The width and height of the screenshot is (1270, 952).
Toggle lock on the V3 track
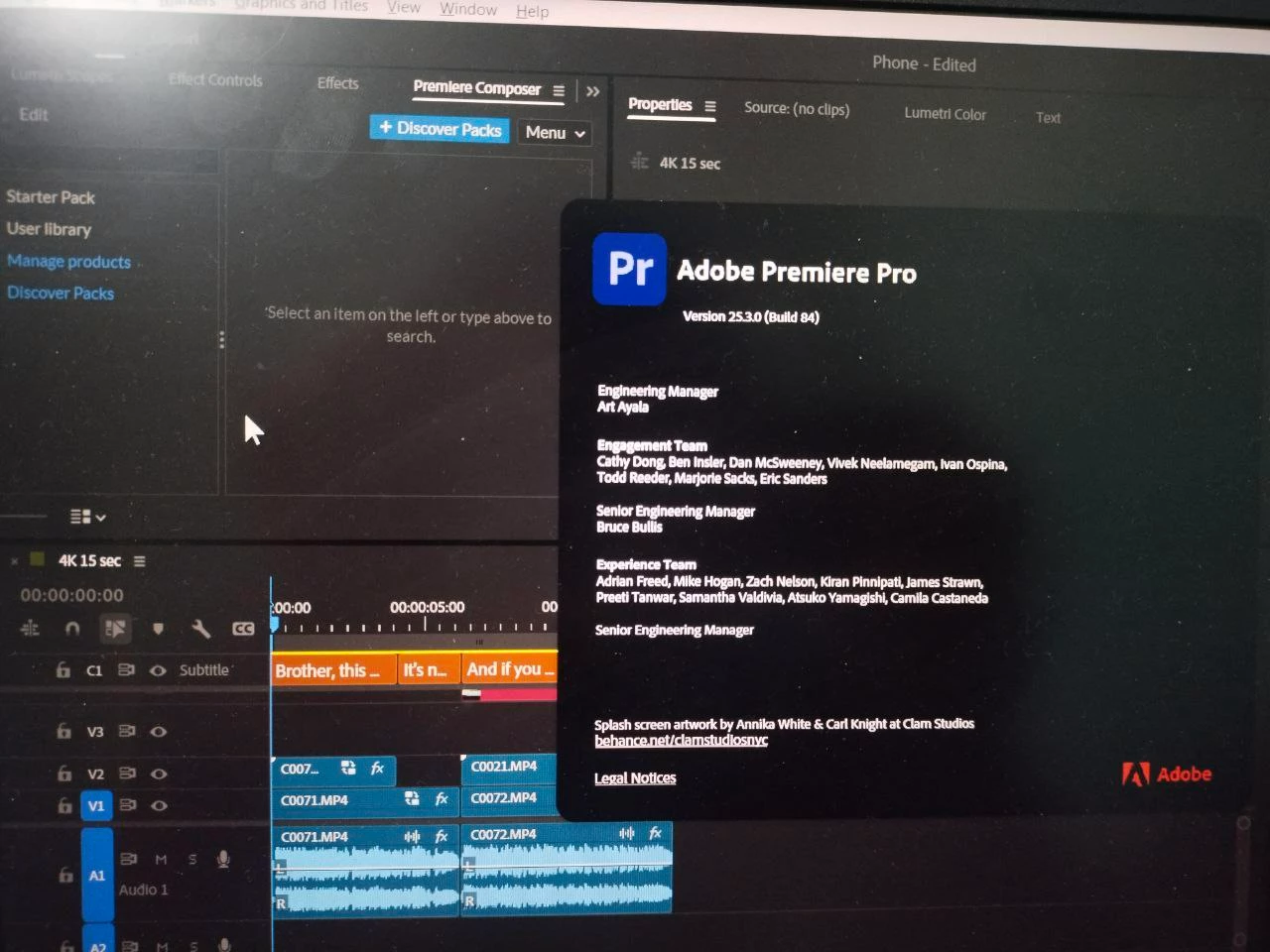63,732
